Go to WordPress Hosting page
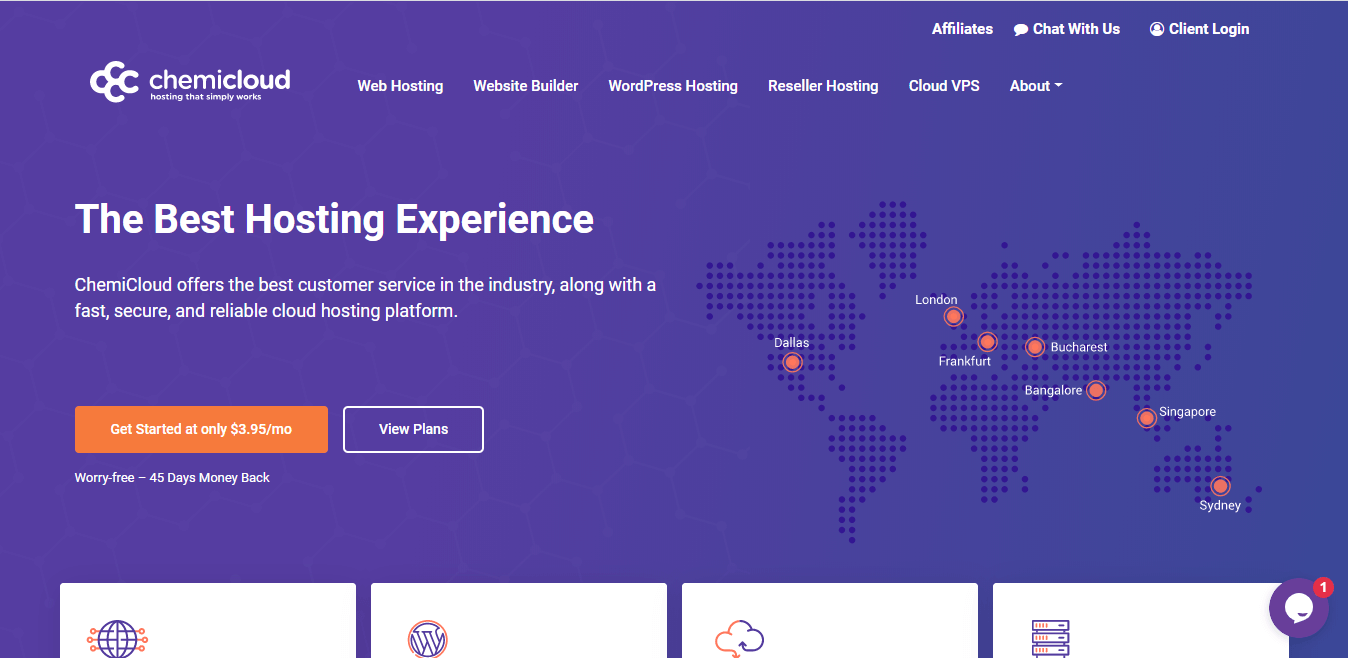Image resolution: width=1348 pixels, height=658 pixels. (x=673, y=86)
